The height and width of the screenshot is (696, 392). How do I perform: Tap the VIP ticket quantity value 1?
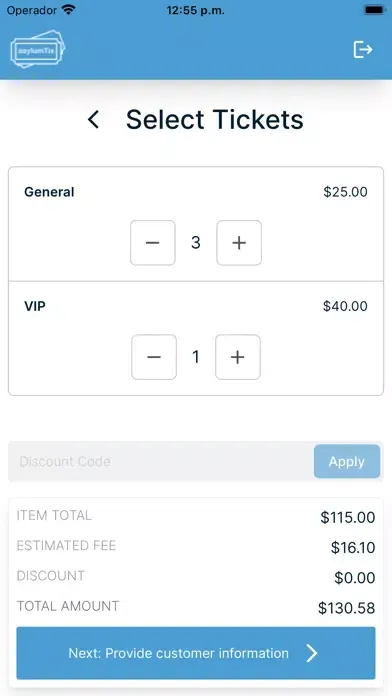[x=196, y=357]
